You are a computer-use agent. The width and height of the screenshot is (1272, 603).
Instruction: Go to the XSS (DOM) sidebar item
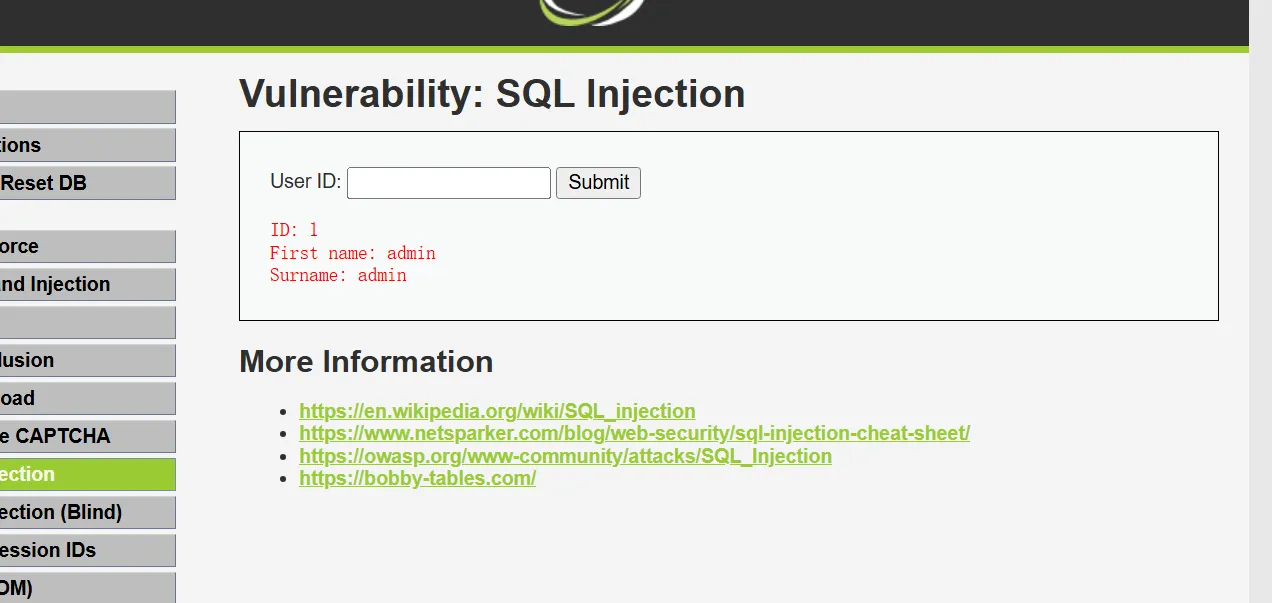pos(87,588)
